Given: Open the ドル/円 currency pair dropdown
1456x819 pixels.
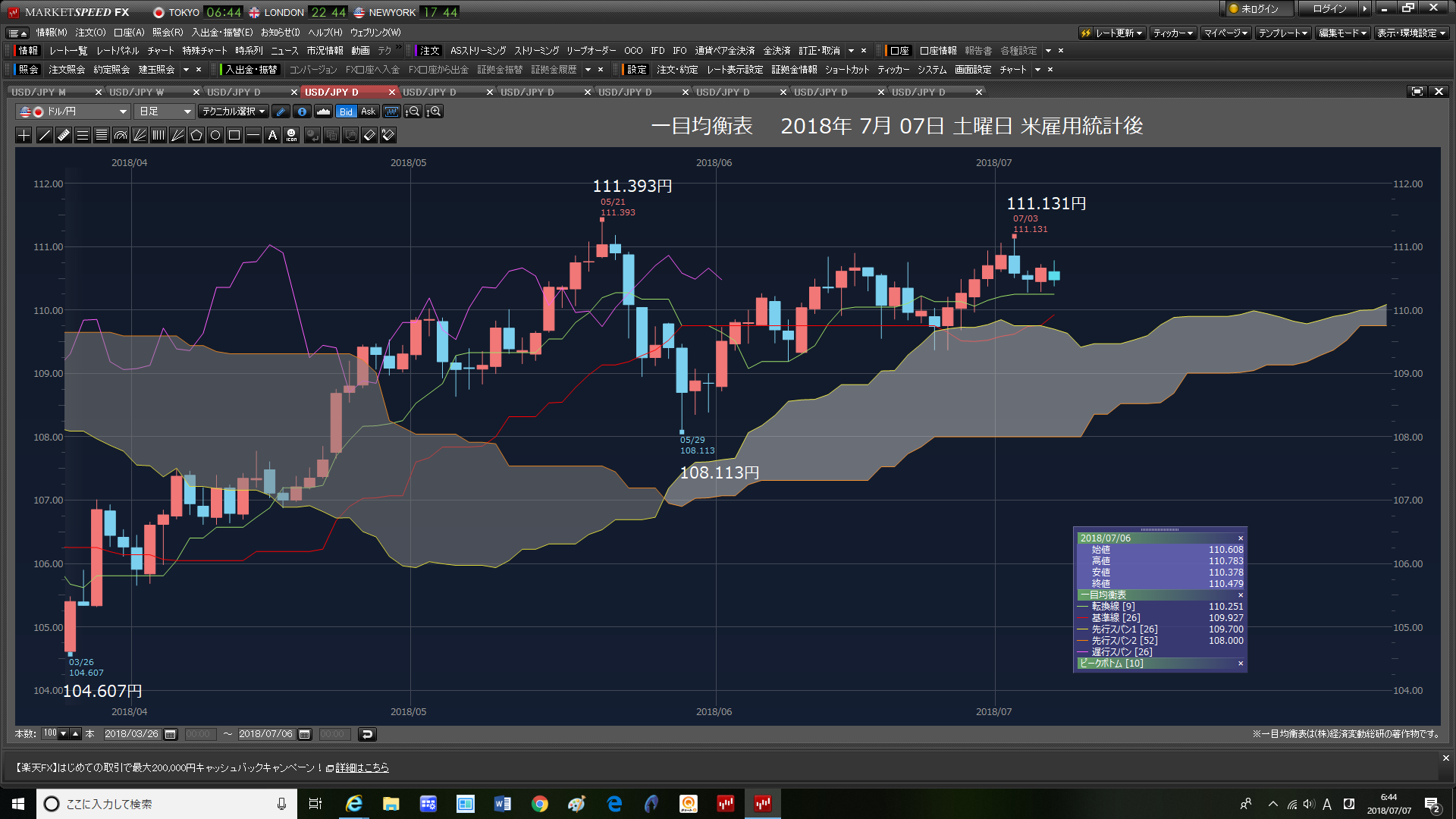Looking at the screenshot, I should coord(73,111).
